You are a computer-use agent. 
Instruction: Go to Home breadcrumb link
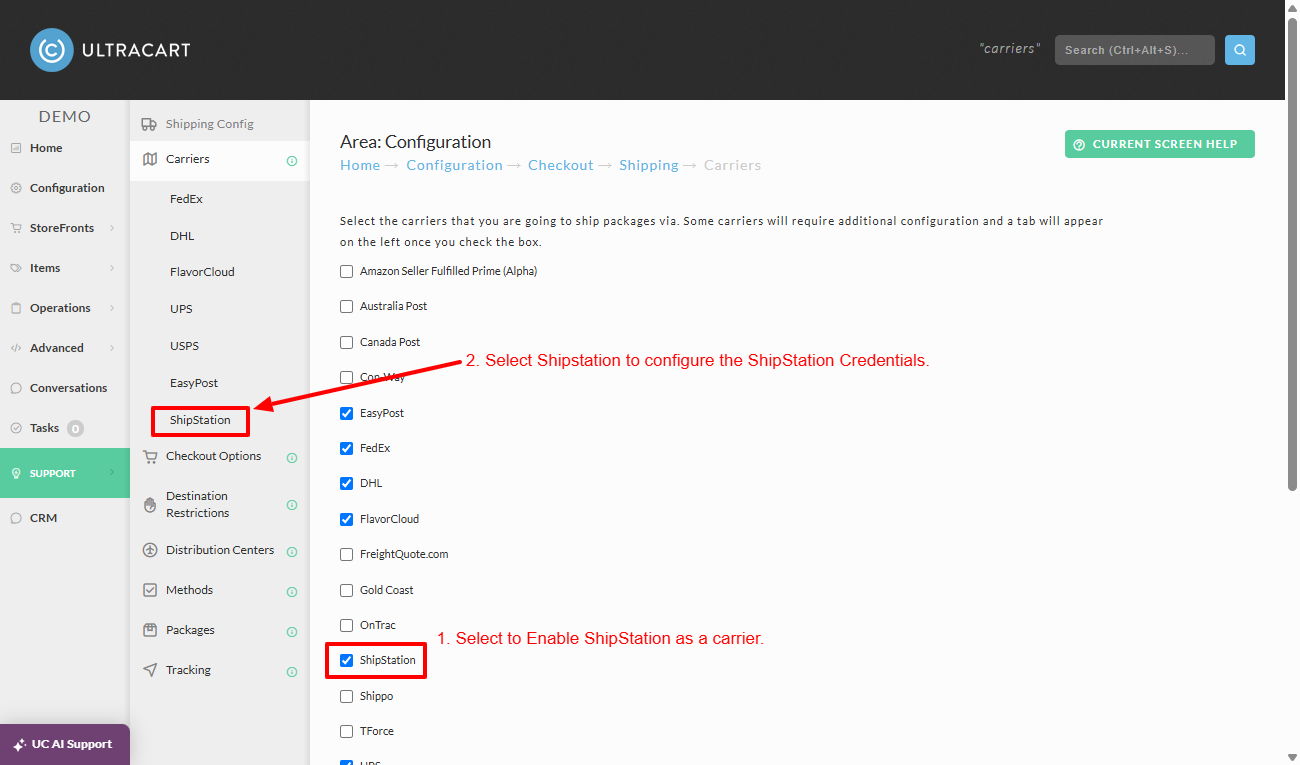tap(360, 165)
